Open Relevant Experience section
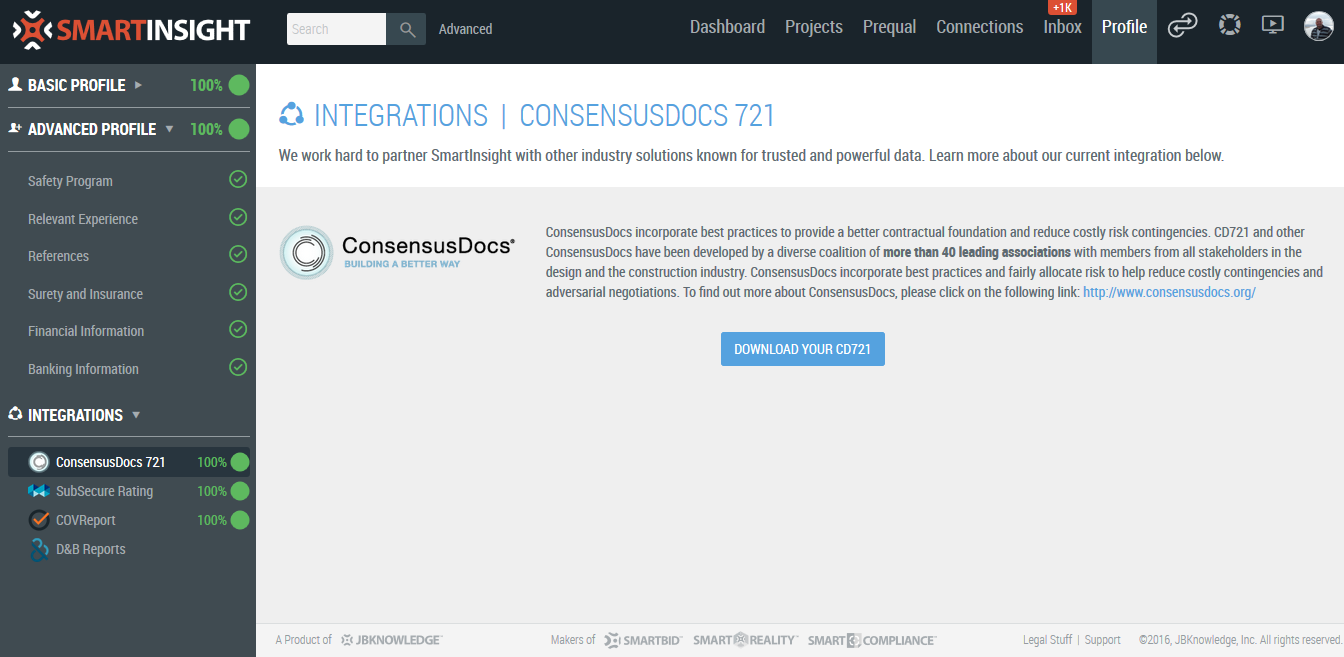The height and width of the screenshot is (657, 1344). pos(83,219)
